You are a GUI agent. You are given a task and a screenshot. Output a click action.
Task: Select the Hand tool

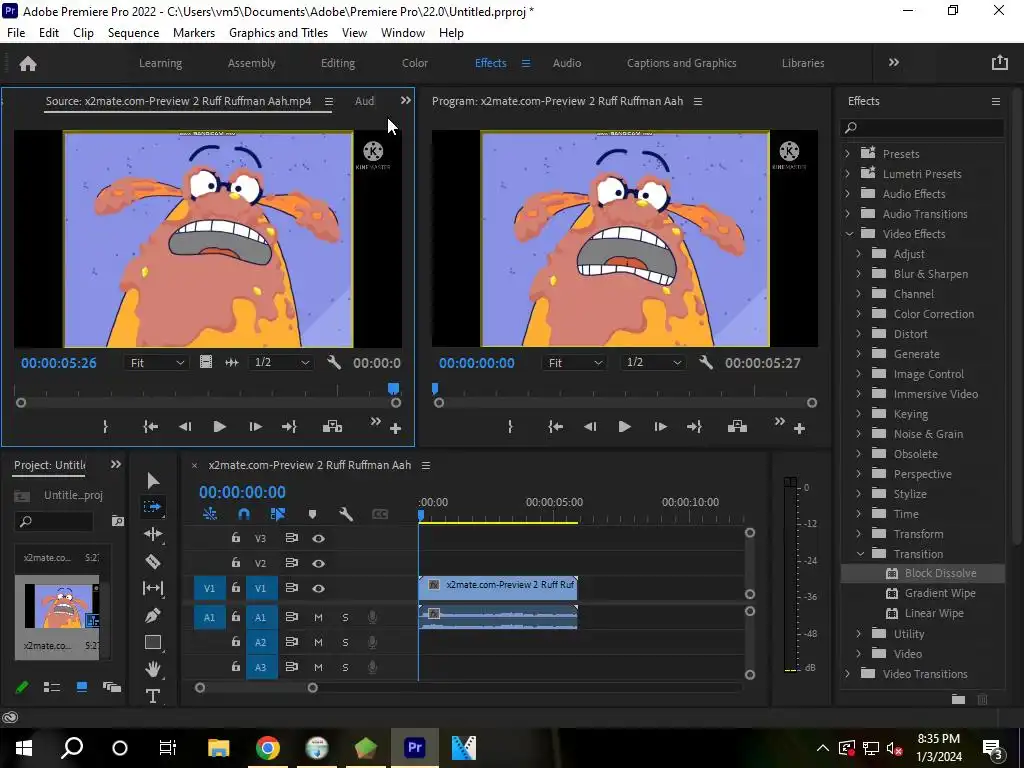(x=153, y=669)
